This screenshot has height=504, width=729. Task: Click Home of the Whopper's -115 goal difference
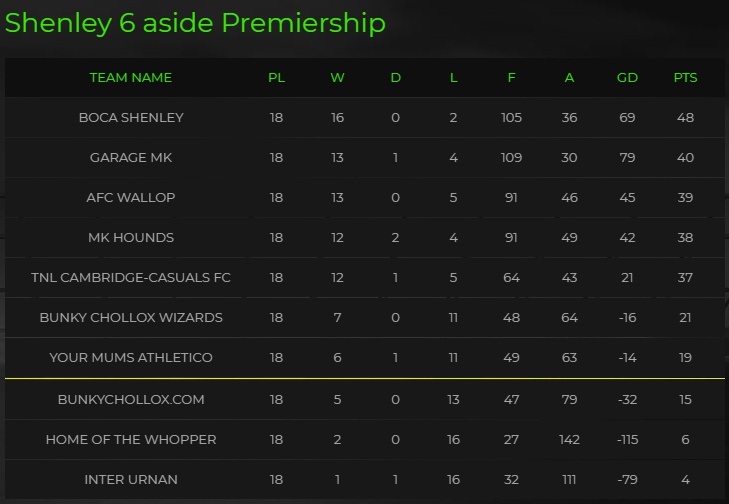tap(627, 439)
